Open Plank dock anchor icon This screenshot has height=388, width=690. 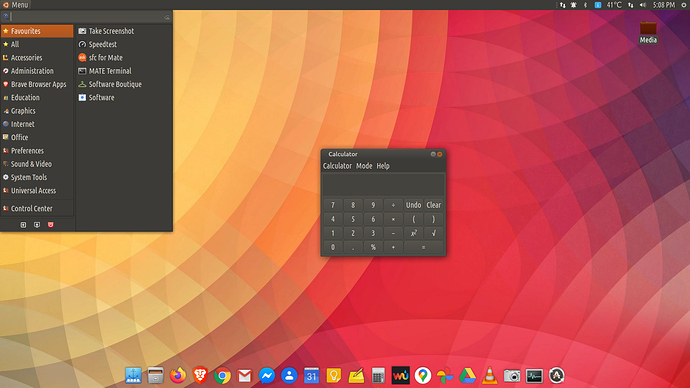(133, 375)
